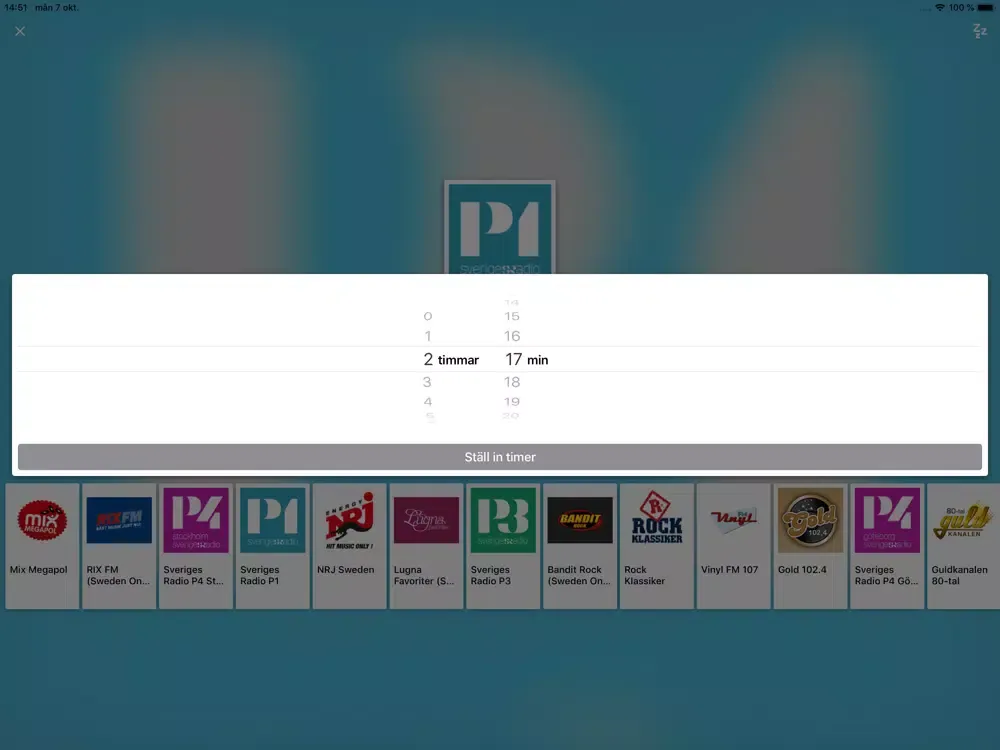Play Vinyl FM 107 station
Screen dimensions: 1000x750
(x=734, y=546)
